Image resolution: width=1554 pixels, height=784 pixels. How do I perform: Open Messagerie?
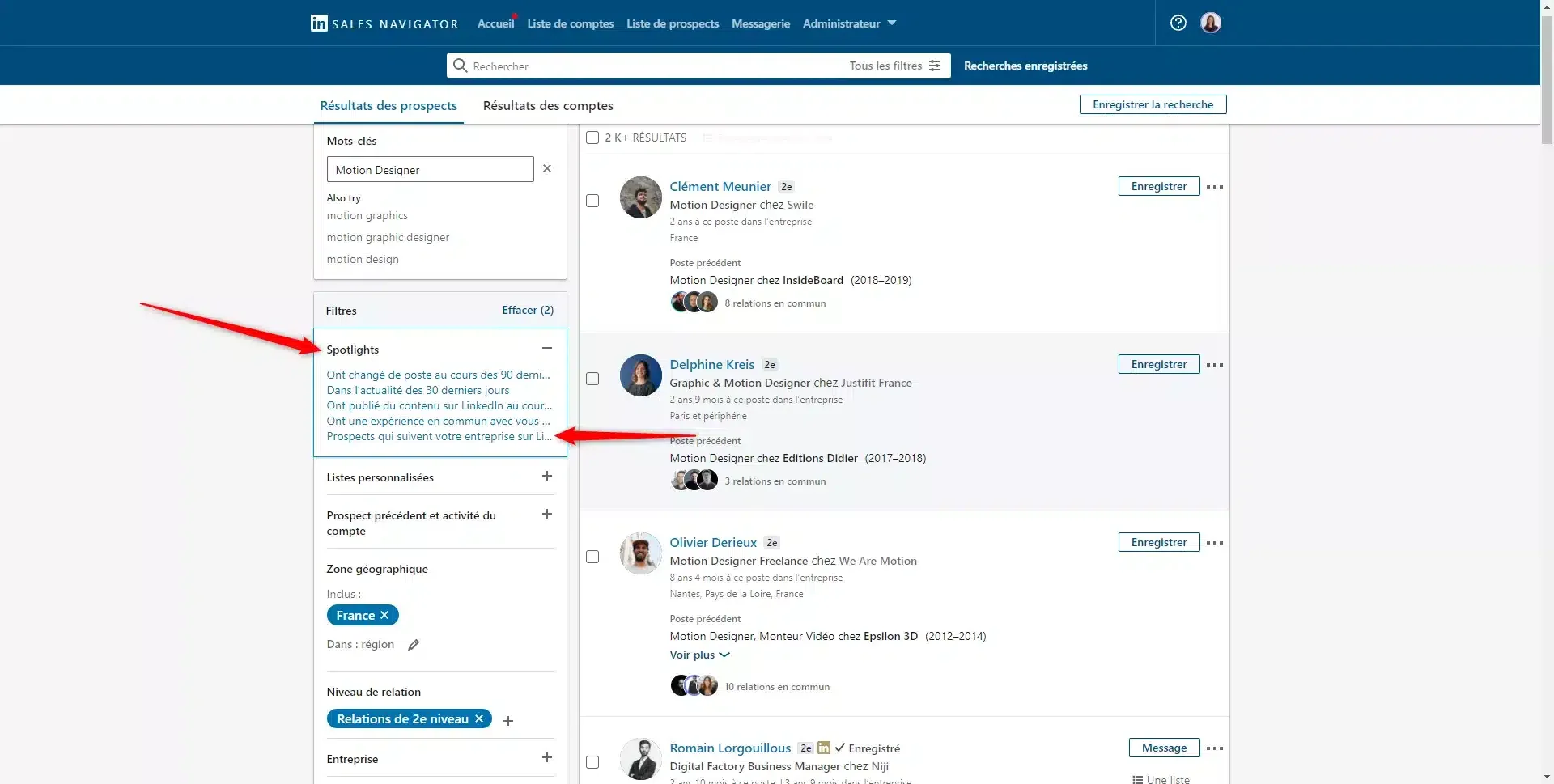[x=761, y=23]
